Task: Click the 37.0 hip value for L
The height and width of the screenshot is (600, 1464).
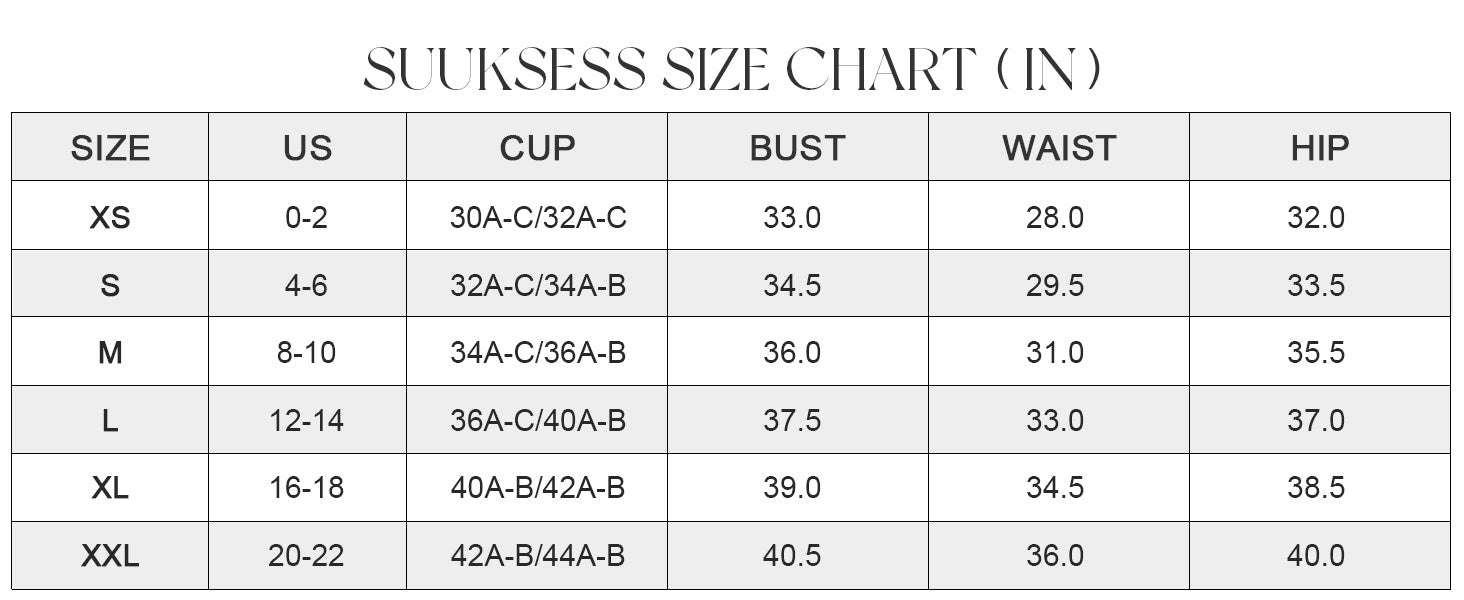Action: [x=1316, y=421]
